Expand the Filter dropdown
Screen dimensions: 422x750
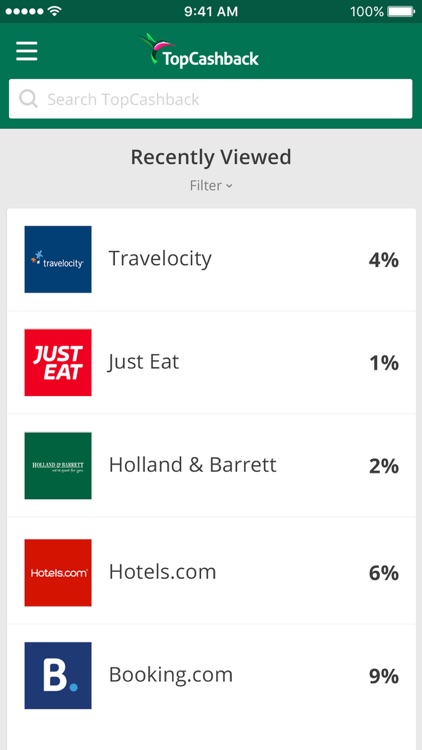[x=211, y=186]
